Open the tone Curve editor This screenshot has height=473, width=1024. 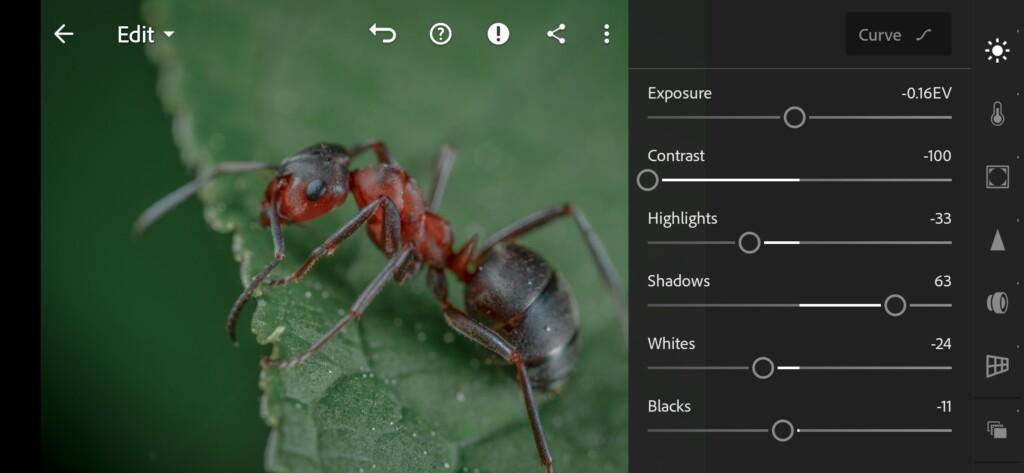898,35
